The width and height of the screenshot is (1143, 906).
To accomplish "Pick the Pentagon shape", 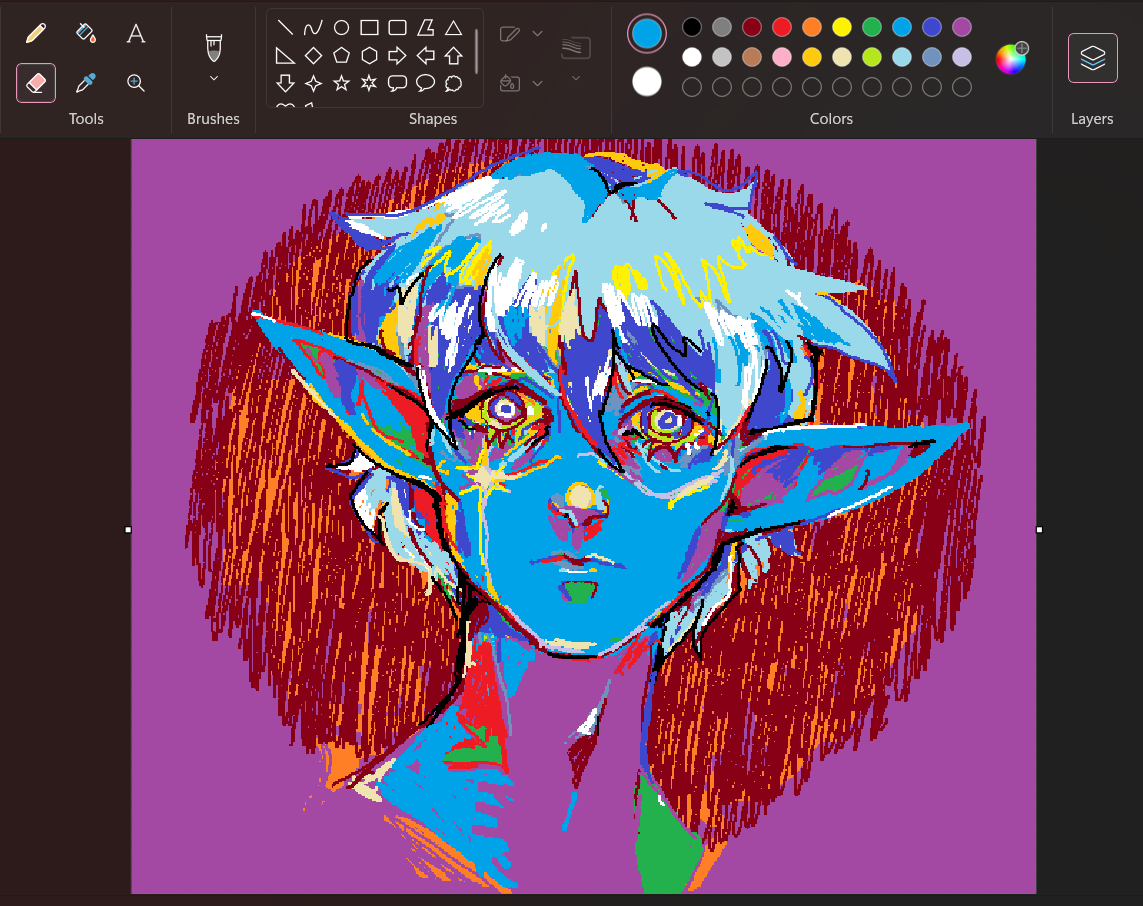I will tap(341, 55).
